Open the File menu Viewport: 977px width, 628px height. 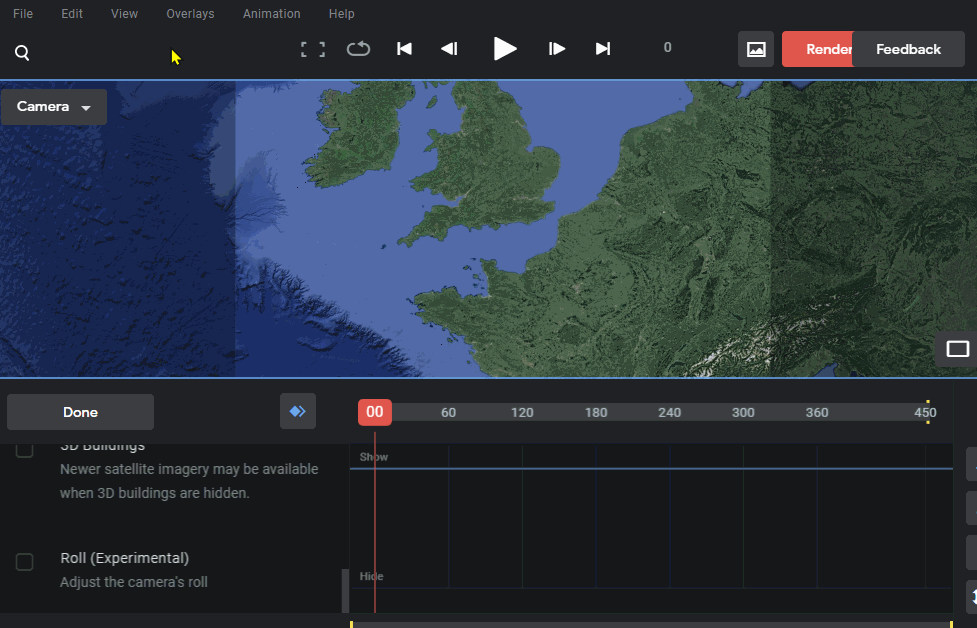[x=22, y=14]
